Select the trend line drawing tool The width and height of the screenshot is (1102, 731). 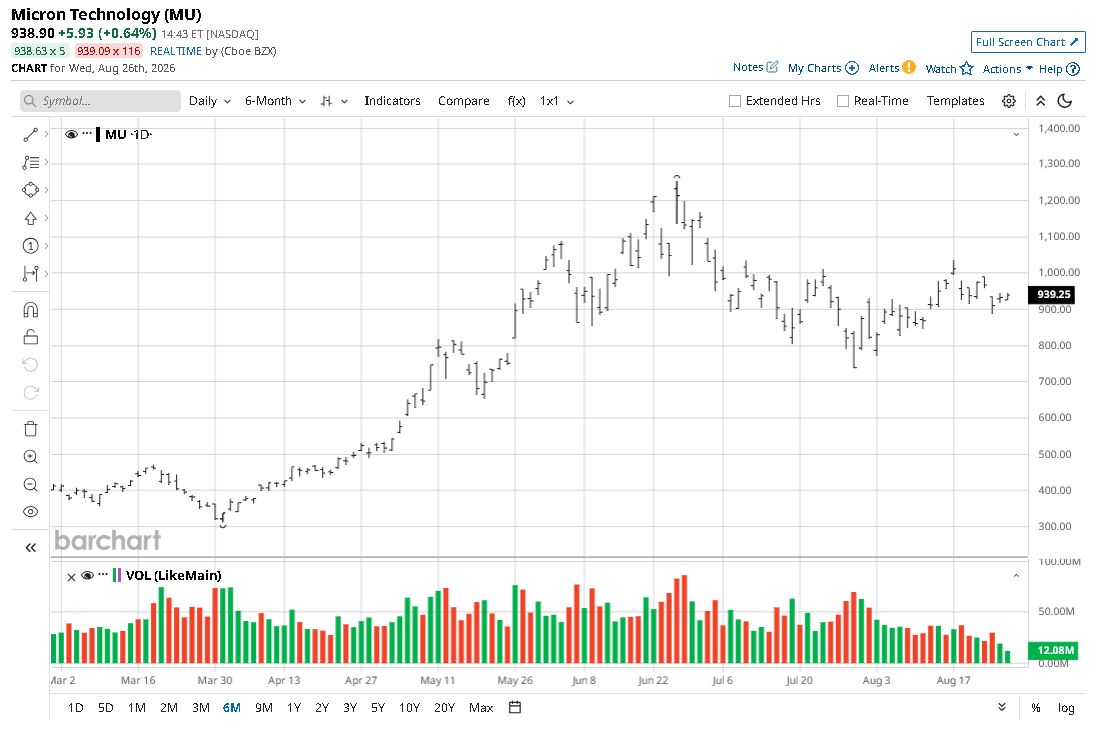[30, 134]
